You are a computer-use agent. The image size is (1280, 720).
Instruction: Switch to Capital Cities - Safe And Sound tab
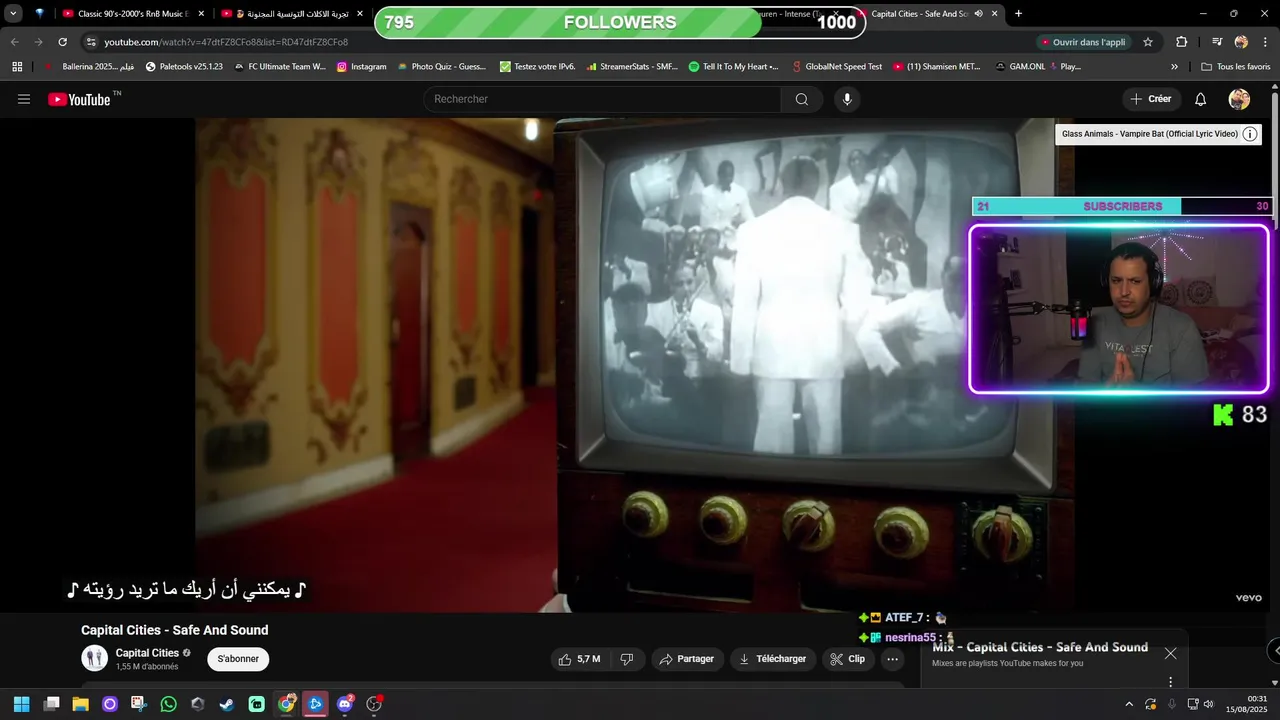[918, 14]
